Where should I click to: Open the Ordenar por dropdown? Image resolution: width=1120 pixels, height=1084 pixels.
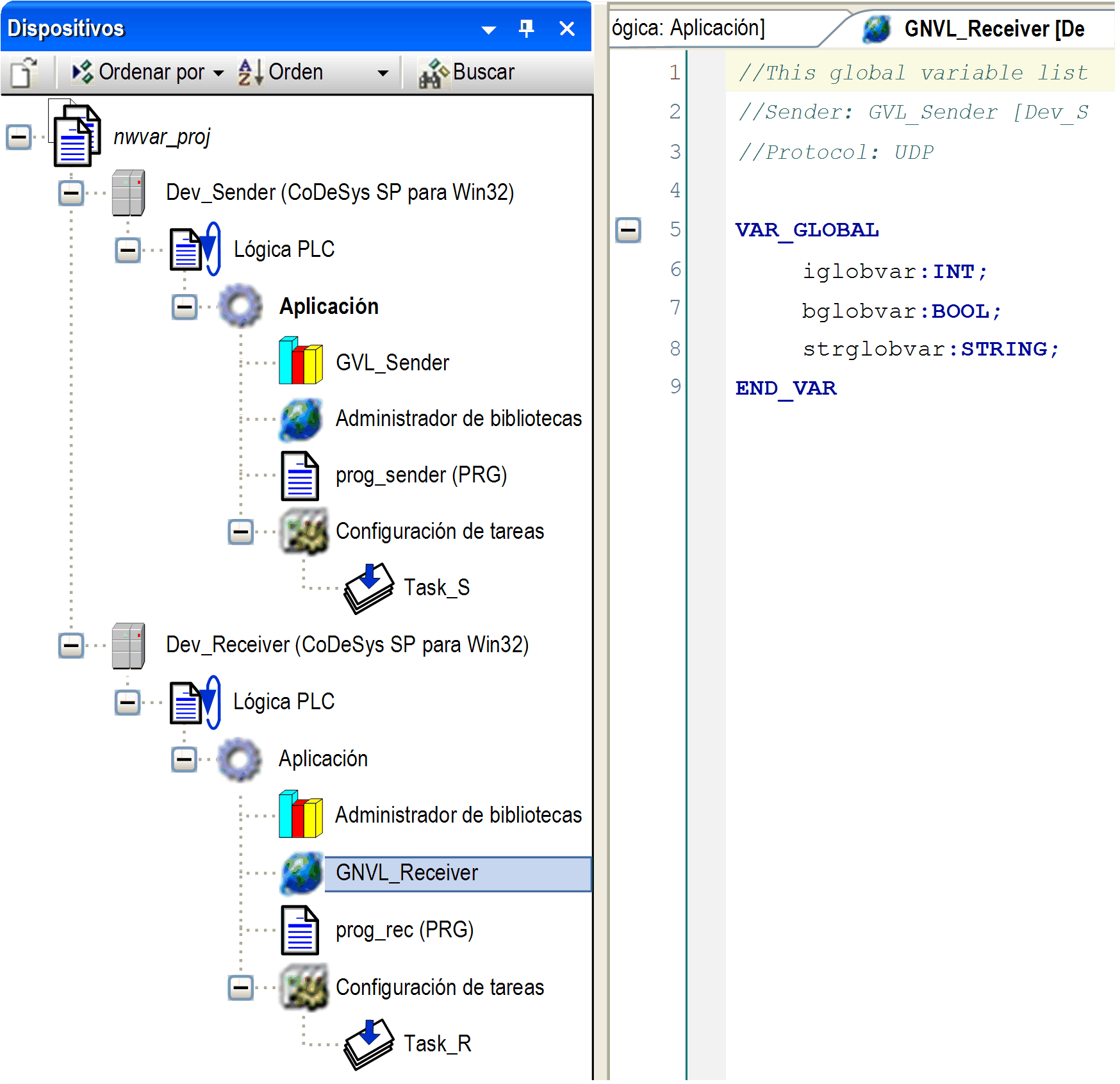(149, 72)
